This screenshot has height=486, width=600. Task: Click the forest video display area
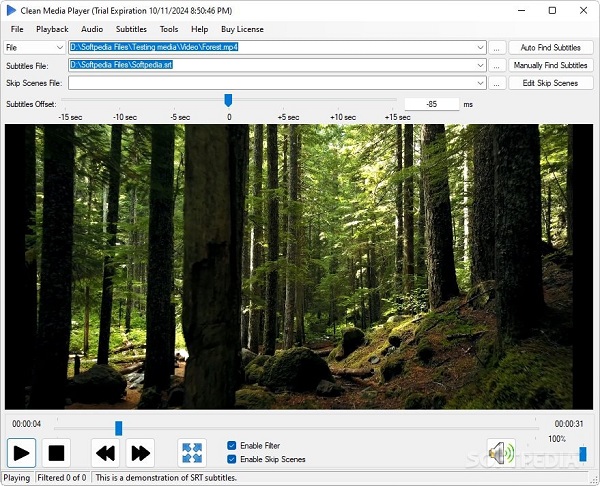[299, 267]
